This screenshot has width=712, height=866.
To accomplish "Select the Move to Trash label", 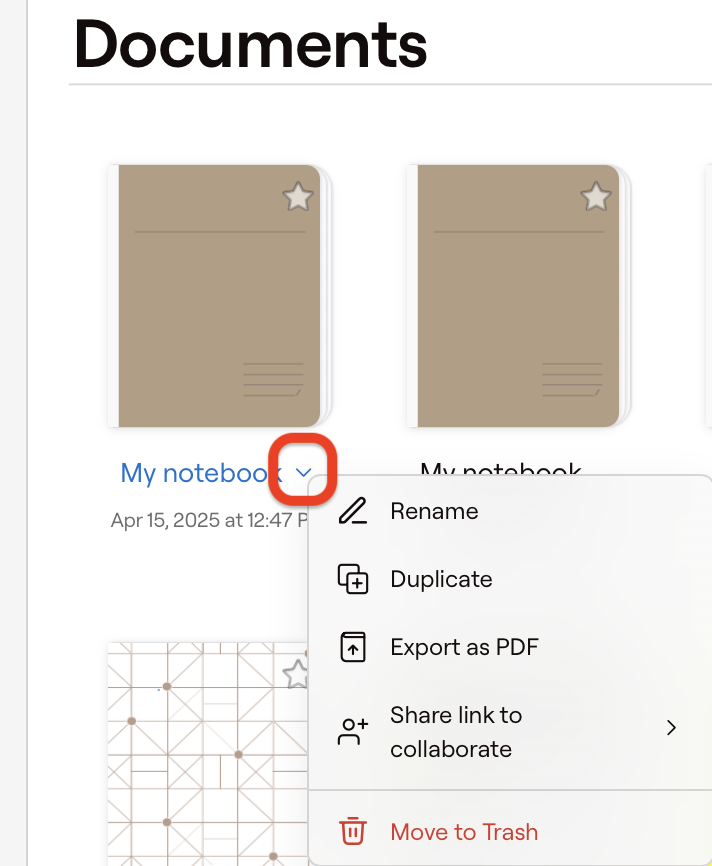I will pyautogui.click(x=464, y=832).
